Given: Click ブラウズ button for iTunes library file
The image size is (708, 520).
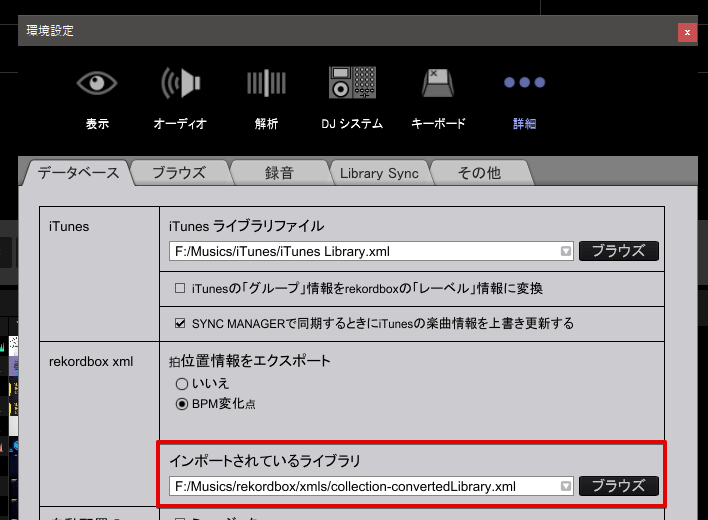Looking at the screenshot, I should pyautogui.click(x=619, y=251).
